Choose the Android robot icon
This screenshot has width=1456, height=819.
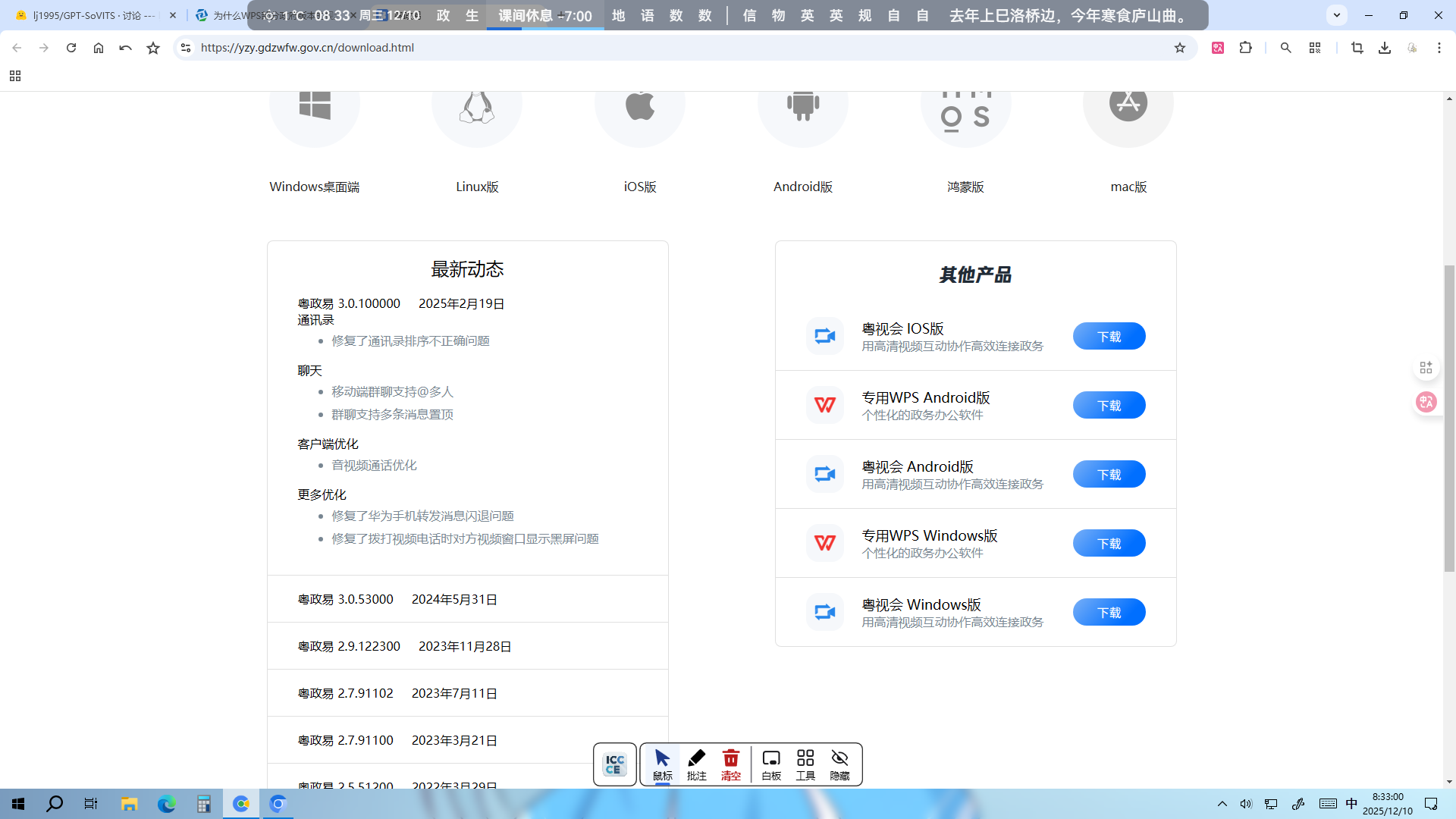803,106
